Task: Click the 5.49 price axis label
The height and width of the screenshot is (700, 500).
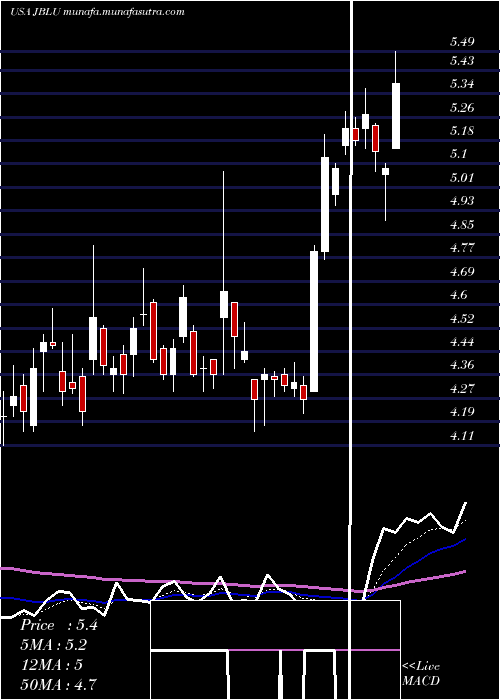Action: 462,42
